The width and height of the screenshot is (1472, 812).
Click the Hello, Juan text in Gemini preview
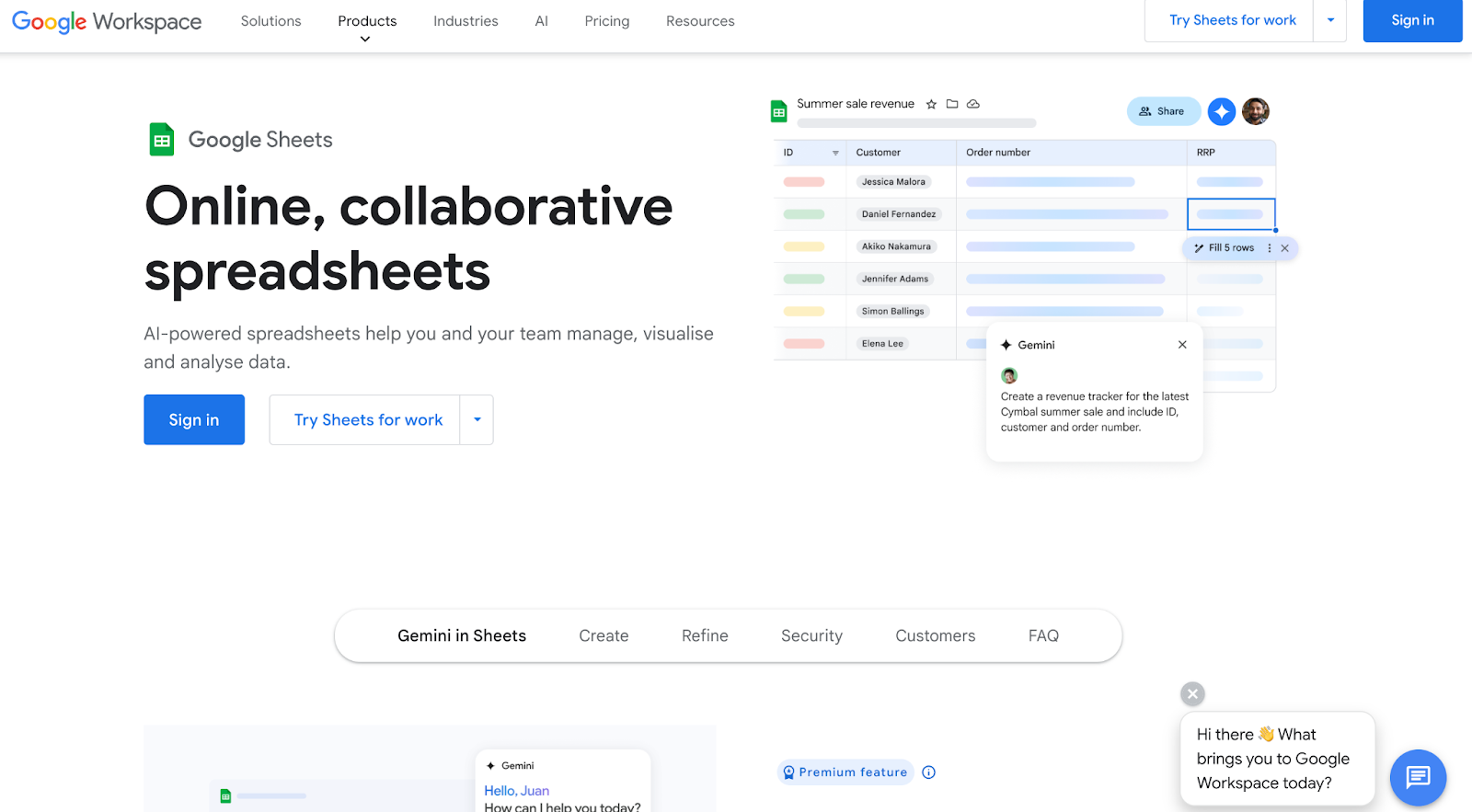pos(516,791)
